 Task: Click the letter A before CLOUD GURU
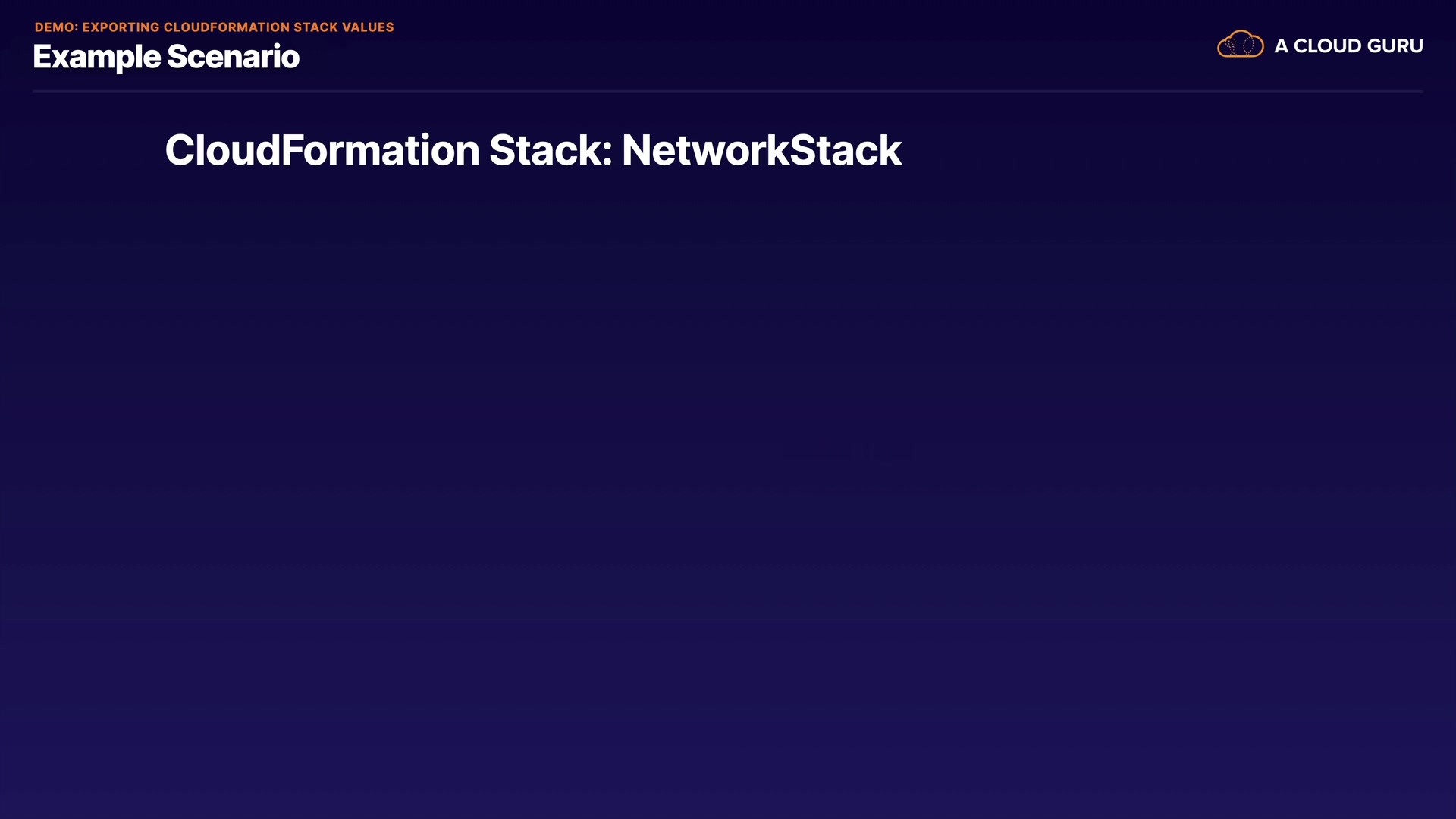click(1281, 46)
